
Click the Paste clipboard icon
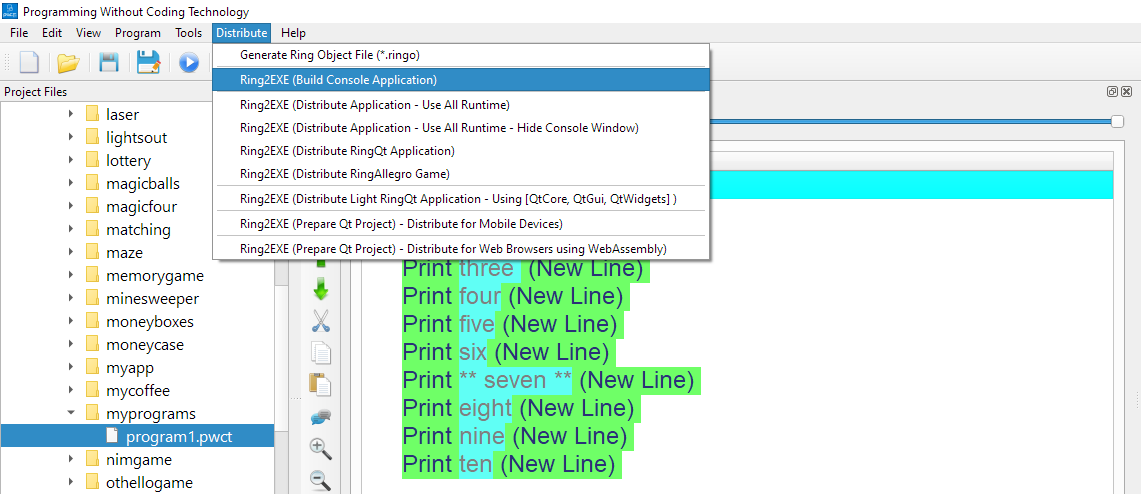click(321, 385)
